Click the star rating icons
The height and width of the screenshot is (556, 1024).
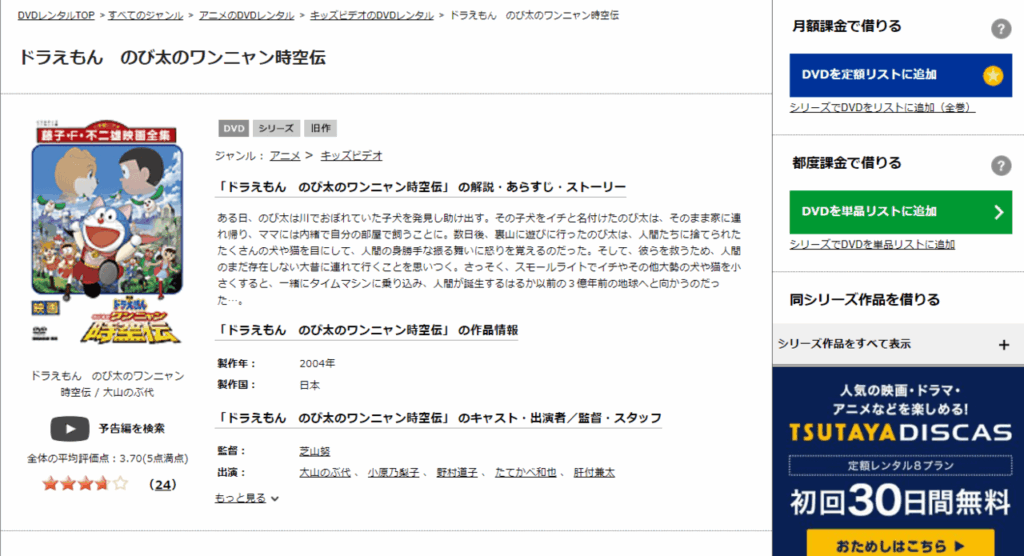point(85,484)
